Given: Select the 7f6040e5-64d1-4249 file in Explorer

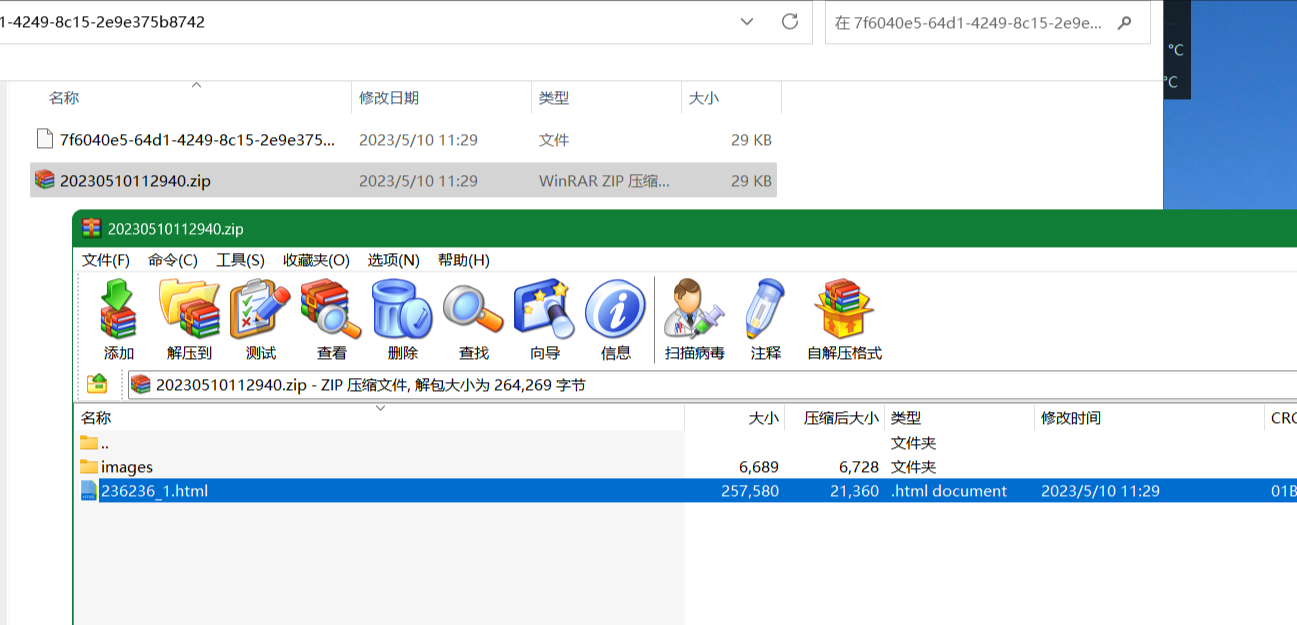Looking at the screenshot, I should [x=403, y=140].
